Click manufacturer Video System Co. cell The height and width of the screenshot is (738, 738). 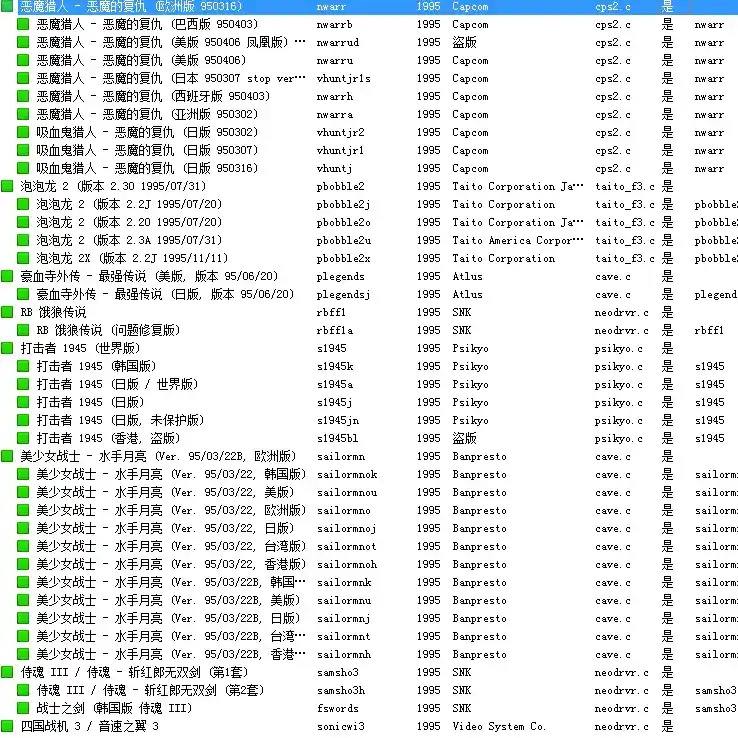pos(499,726)
